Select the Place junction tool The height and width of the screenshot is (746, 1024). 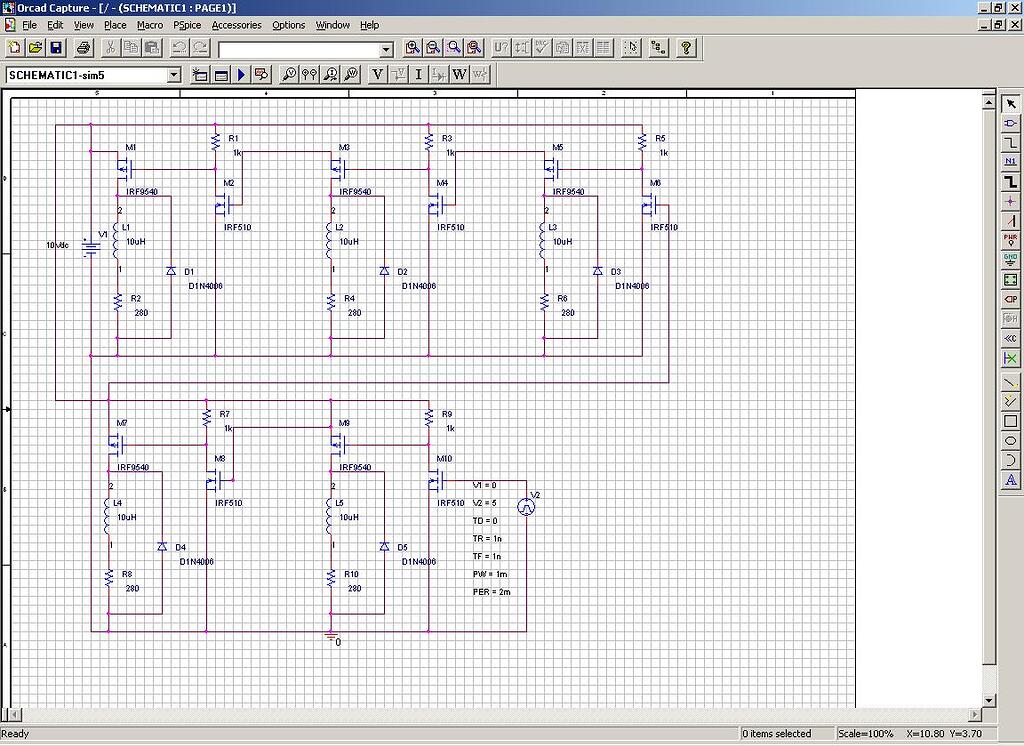click(x=1011, y=202)
